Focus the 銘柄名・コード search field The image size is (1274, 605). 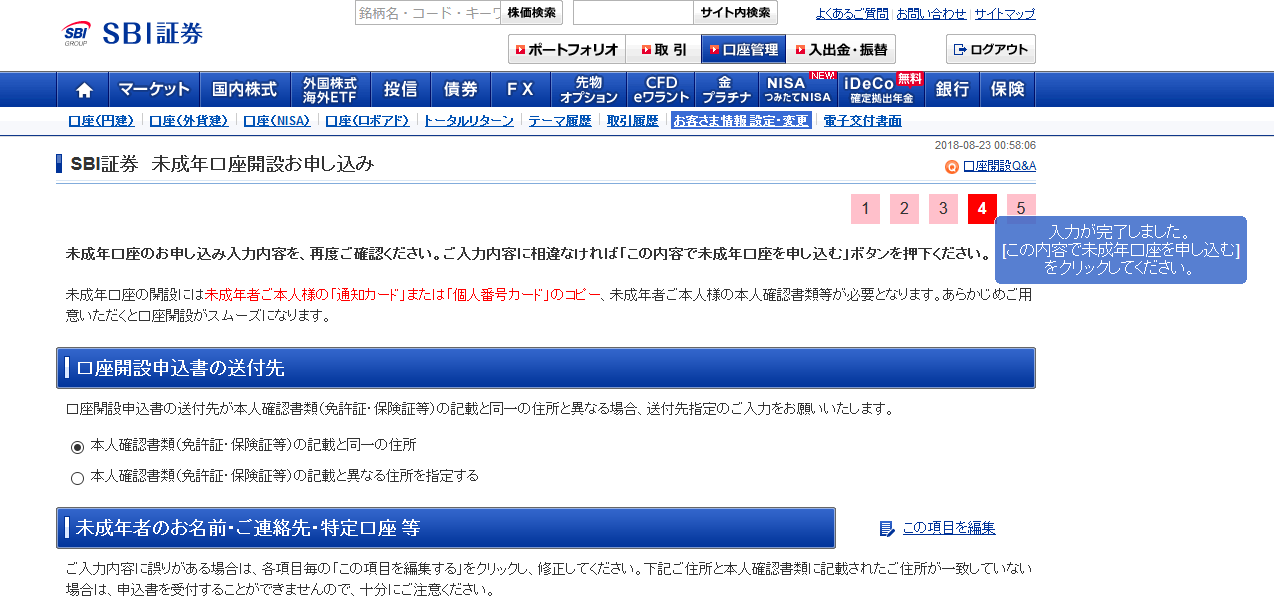(428, 13)
